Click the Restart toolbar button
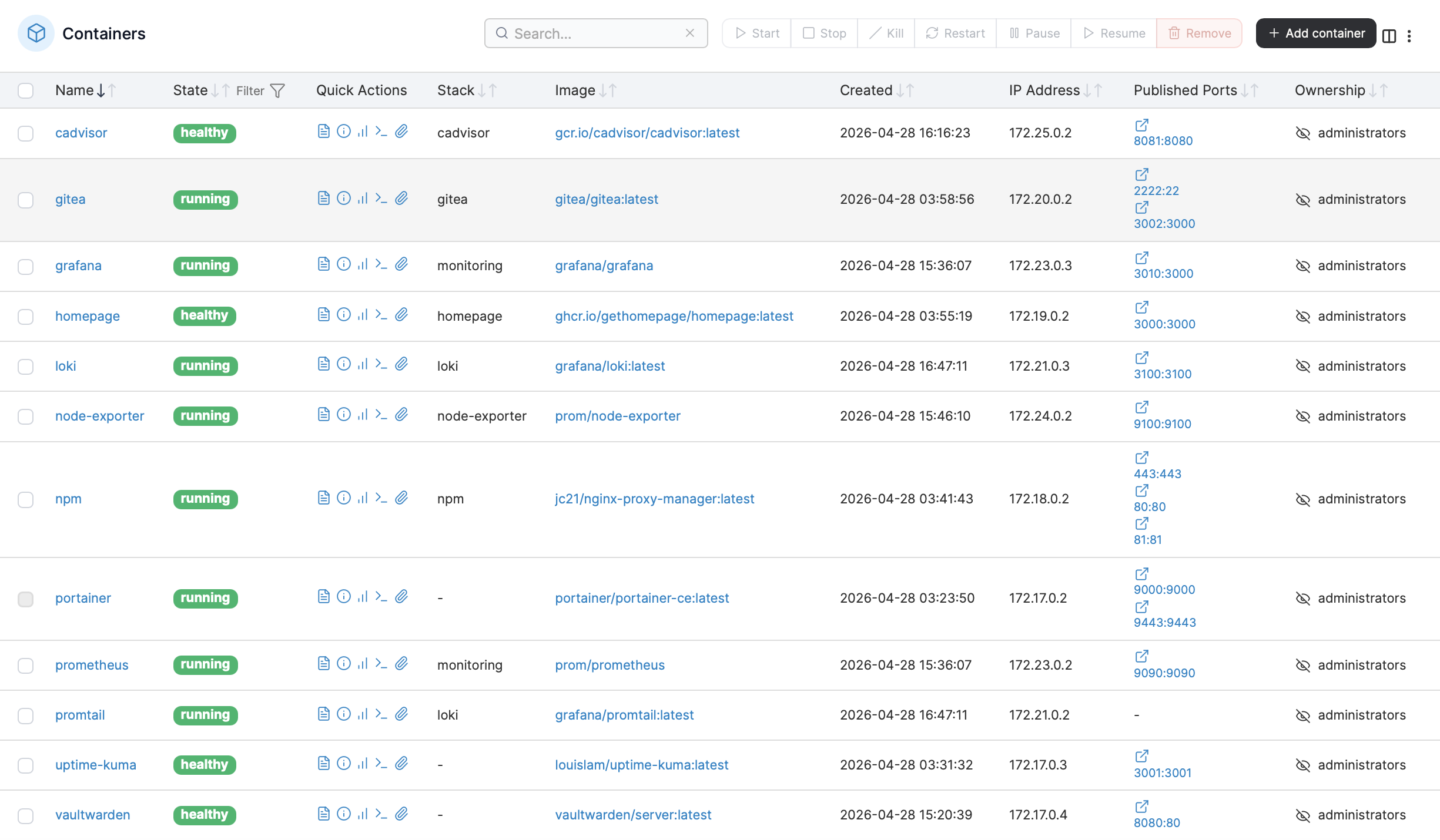Screen dimensions: 1440x840 pos(956,33)
